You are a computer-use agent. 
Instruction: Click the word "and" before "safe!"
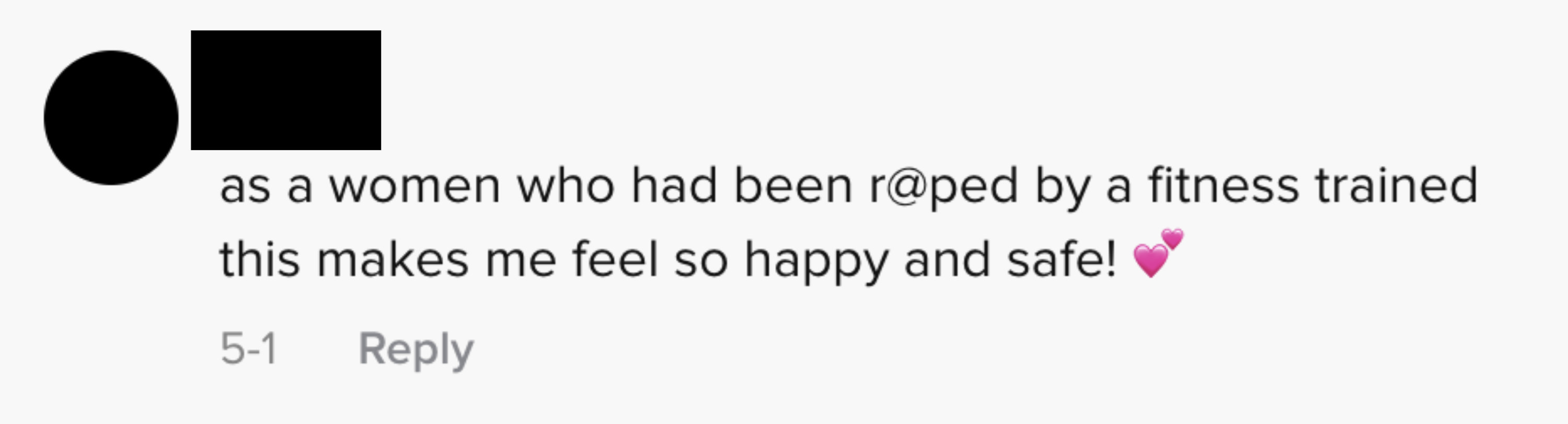point(947,259)
